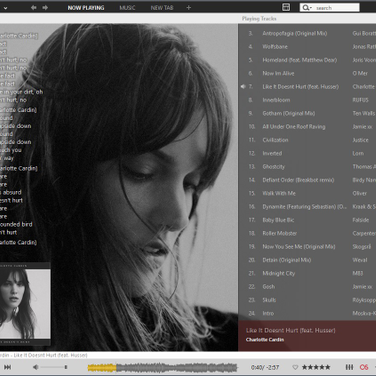The width and height of the screenshot is (376, 376).
Task: Click Charlotte Cardin artist name in red panel
Action: tap(265, 340)
